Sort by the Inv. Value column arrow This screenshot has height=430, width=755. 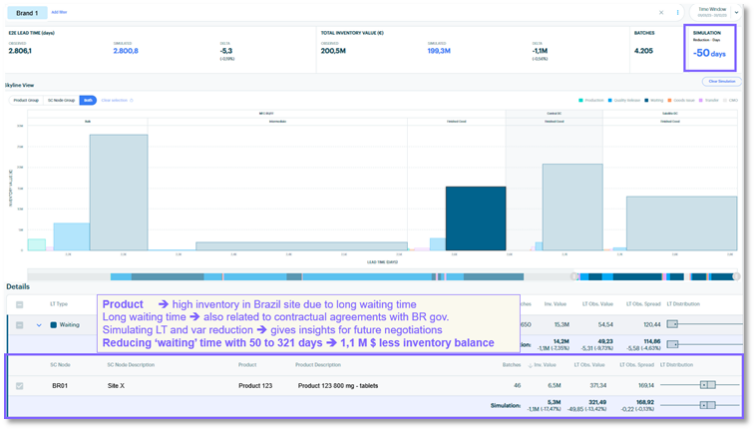[530, 365]
